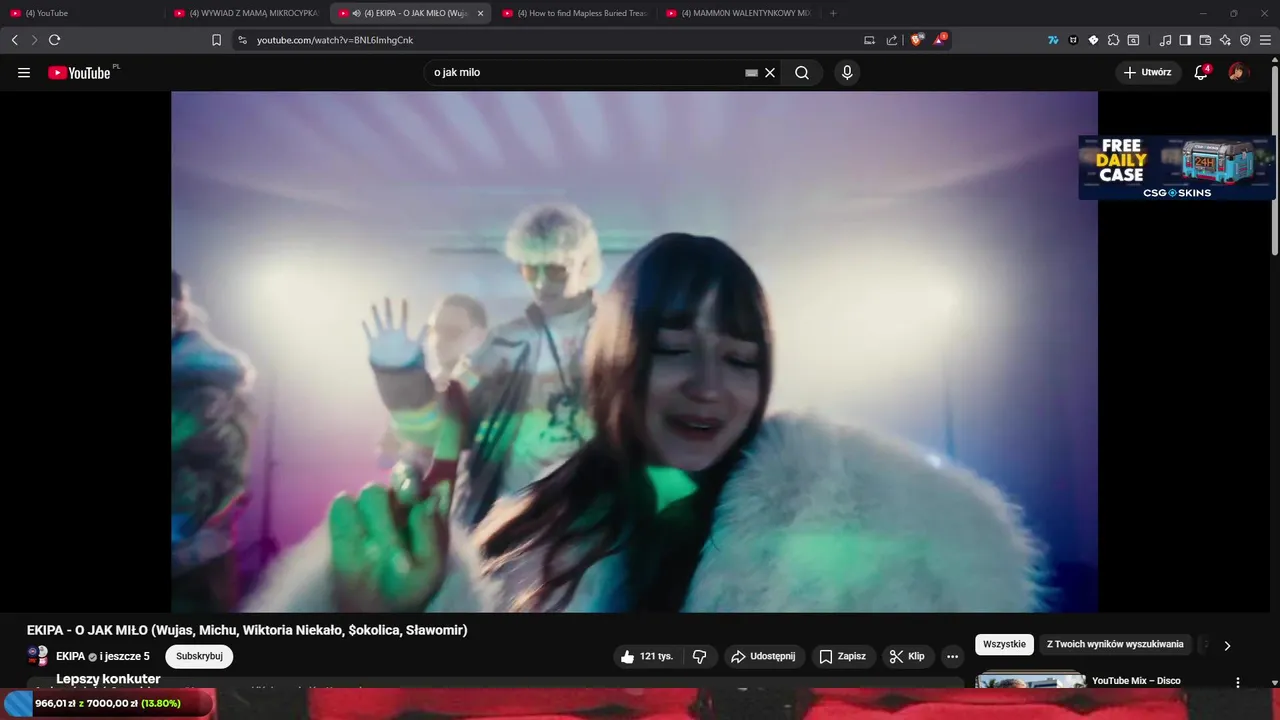Screen dimensions: 1280x720
Task: Open the i jeszcze 5 collaborators
Action: (125, 656)
